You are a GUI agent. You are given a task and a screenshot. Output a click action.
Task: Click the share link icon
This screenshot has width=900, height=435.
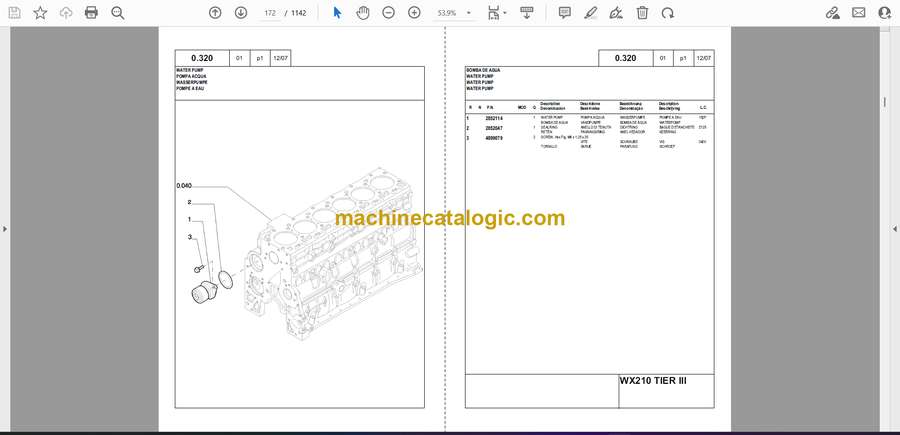833,13
